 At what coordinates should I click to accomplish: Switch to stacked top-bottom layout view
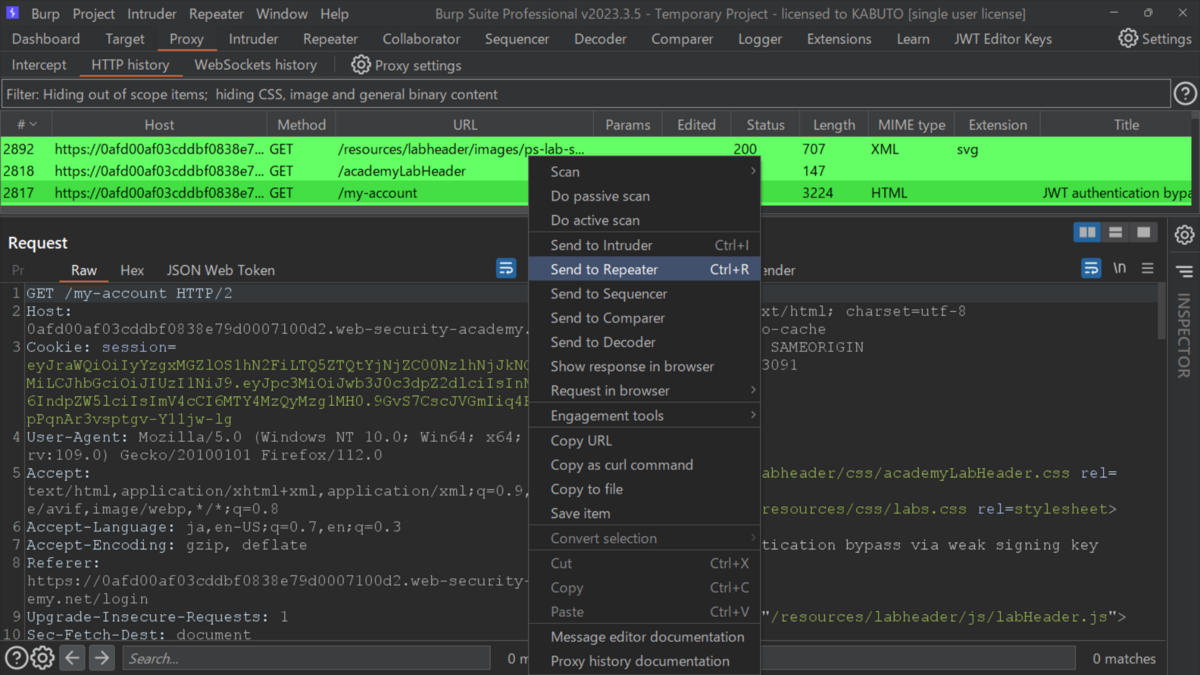pos(1114,233)
